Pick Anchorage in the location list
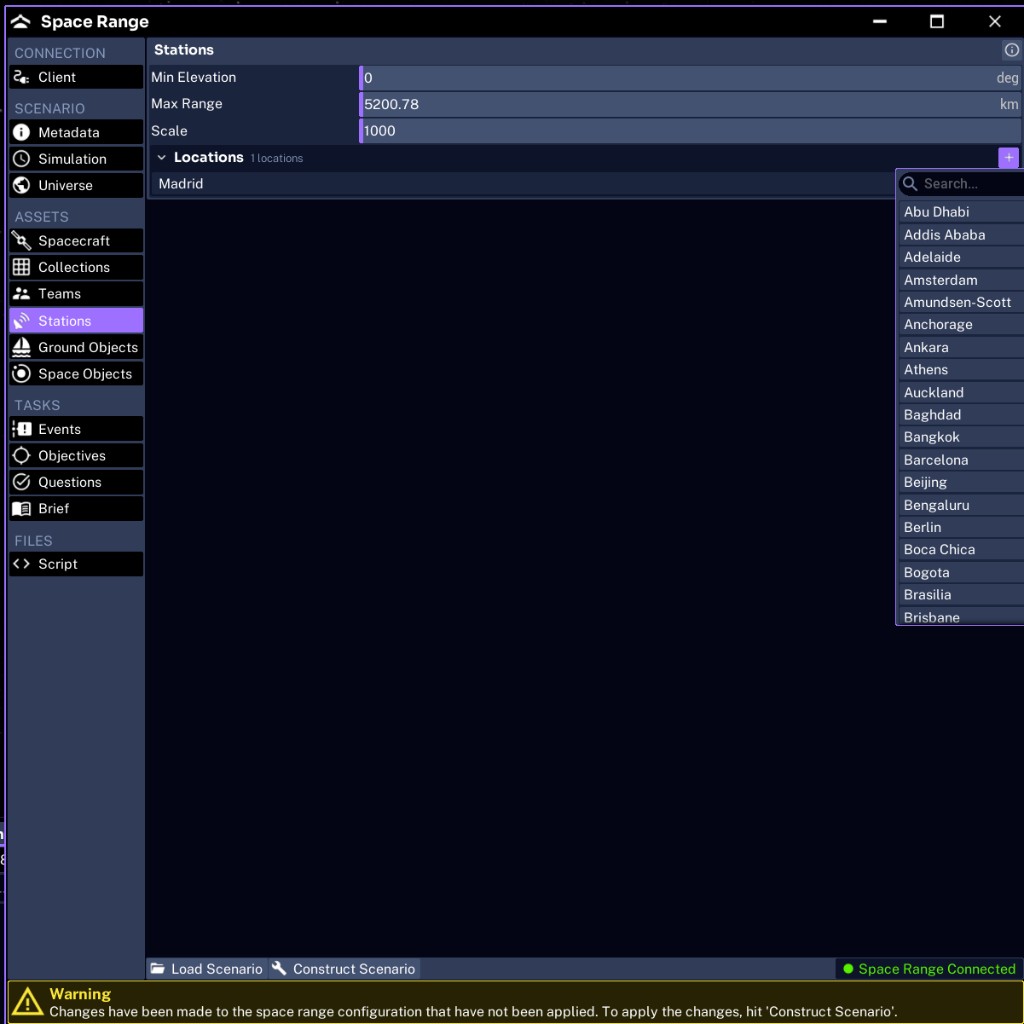The height and width of the screenshot is (1024, 1024). click(x=961, y=324)
